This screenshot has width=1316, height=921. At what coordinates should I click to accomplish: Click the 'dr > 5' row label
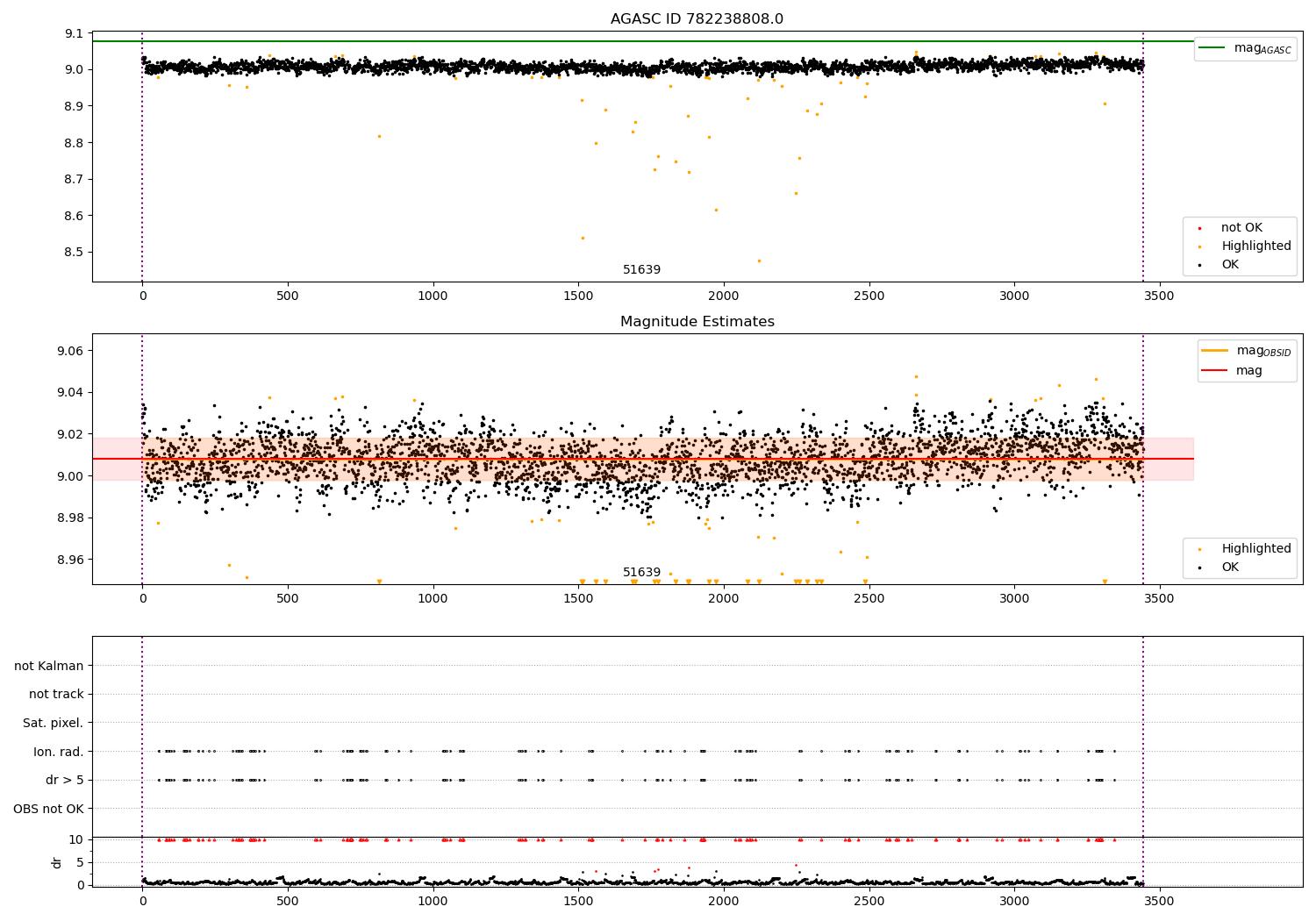click(x=65, y=781)
